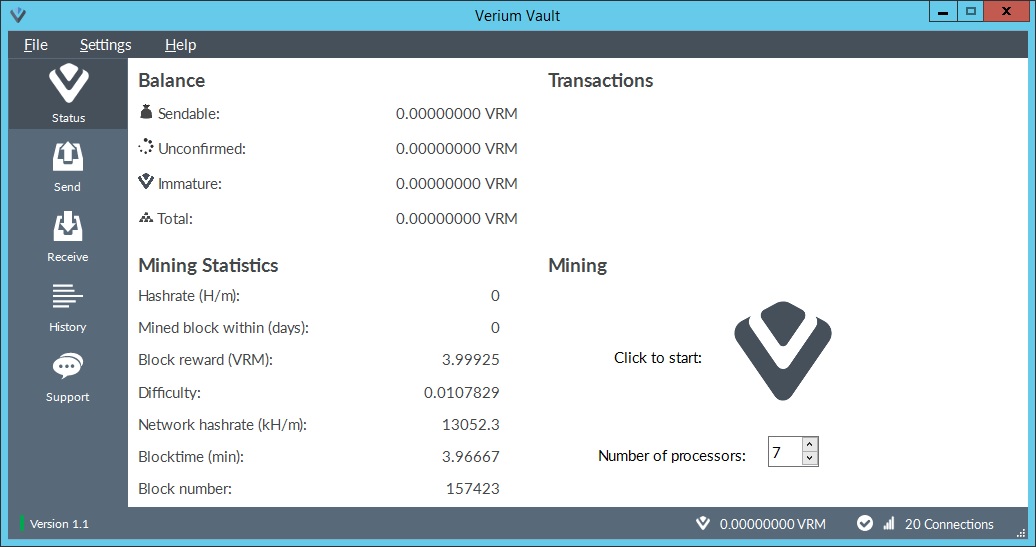Viewport: 1036px width, 547px height.
Task: Click the signal bars connections icon
Action: [889, 524]
